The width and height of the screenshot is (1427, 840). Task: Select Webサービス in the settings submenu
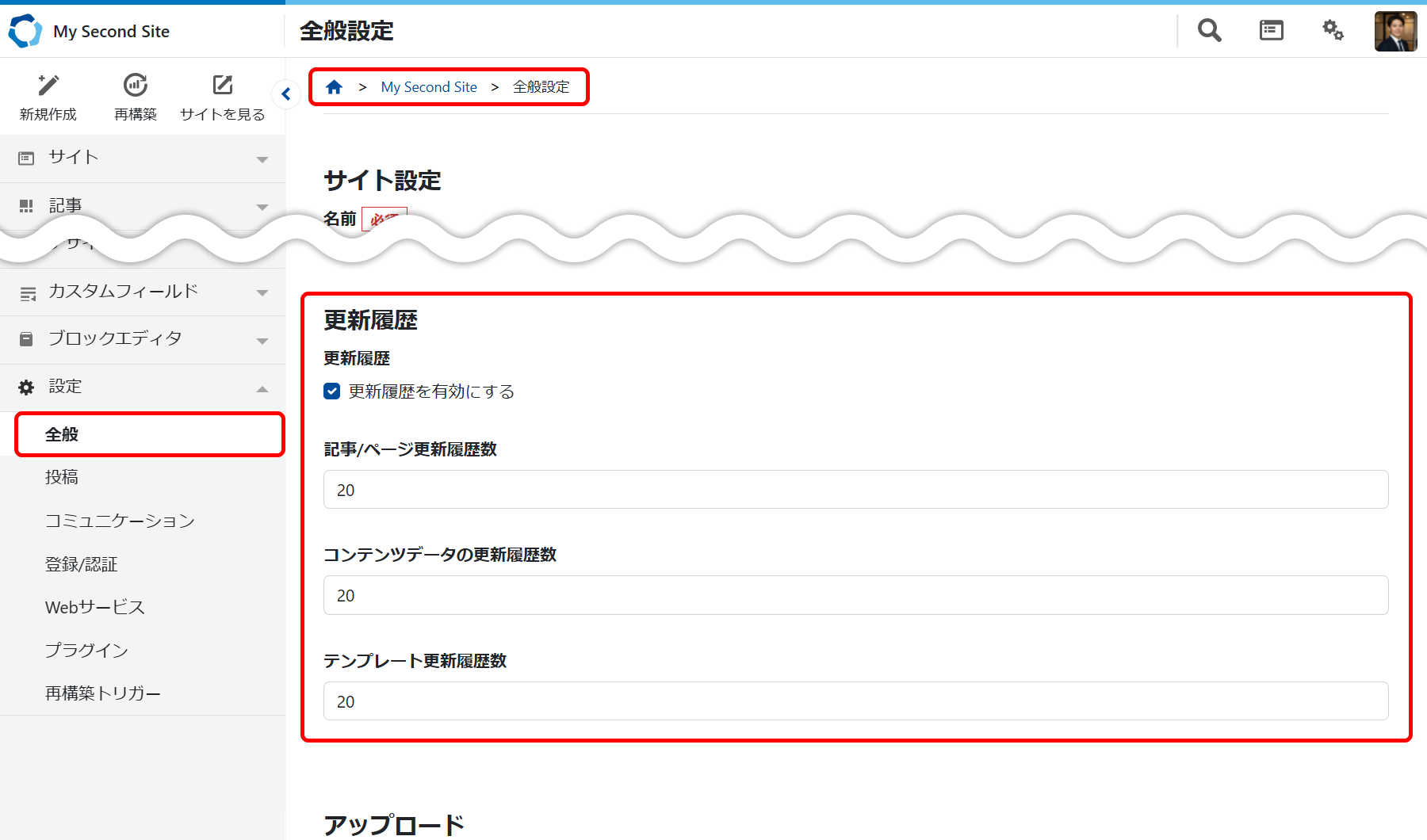95,607
